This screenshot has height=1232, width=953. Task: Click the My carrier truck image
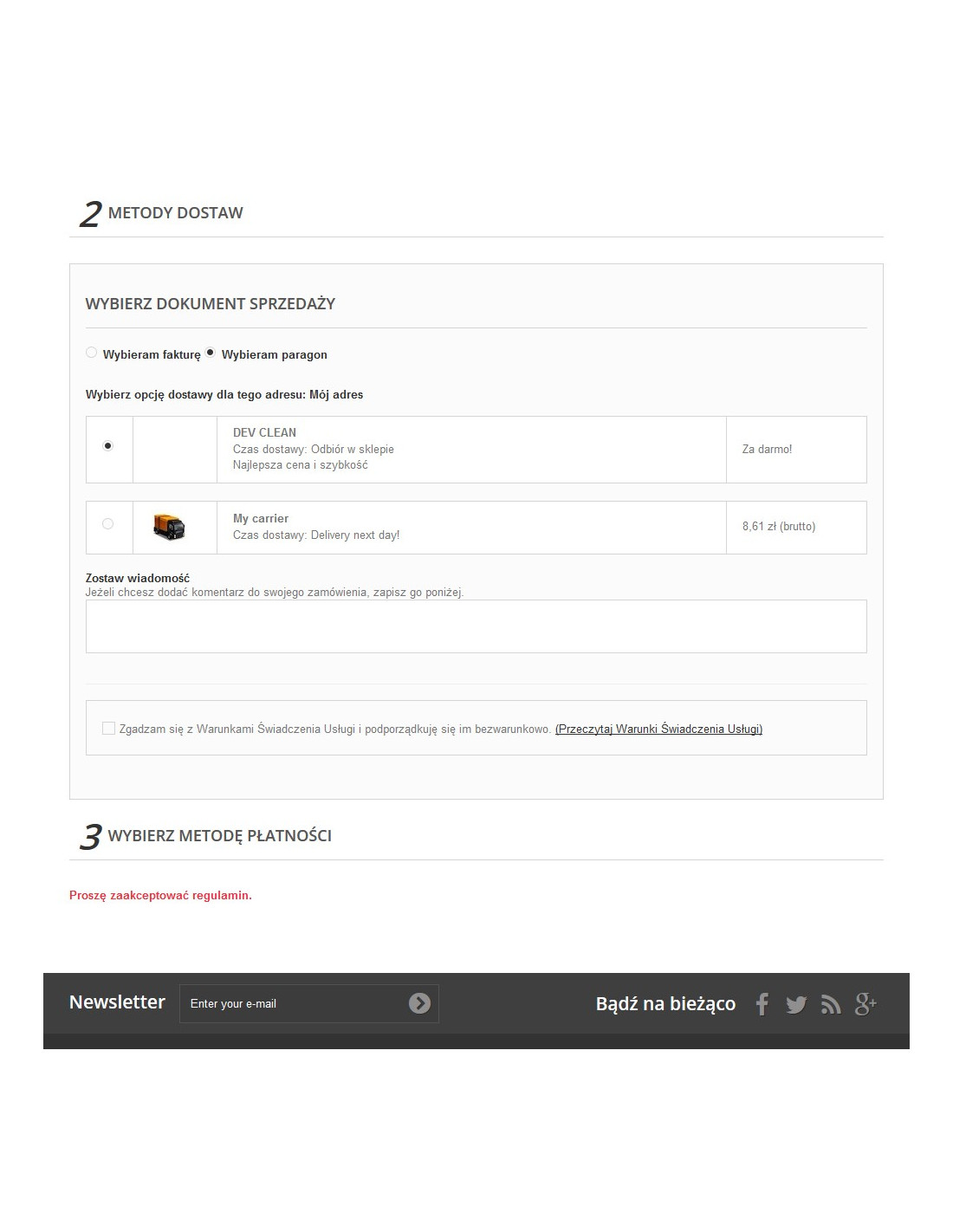(x=169, y=527)
